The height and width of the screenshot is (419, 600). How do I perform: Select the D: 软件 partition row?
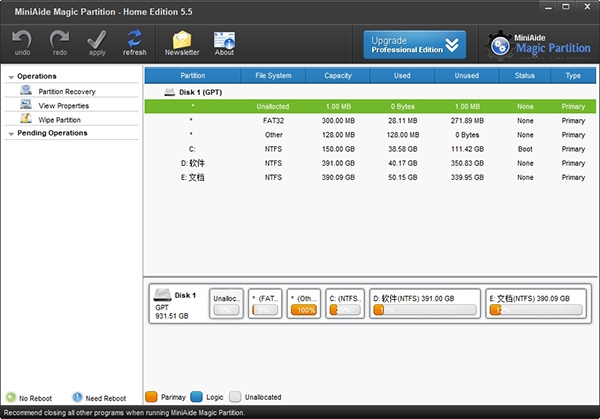pos(370,163)
